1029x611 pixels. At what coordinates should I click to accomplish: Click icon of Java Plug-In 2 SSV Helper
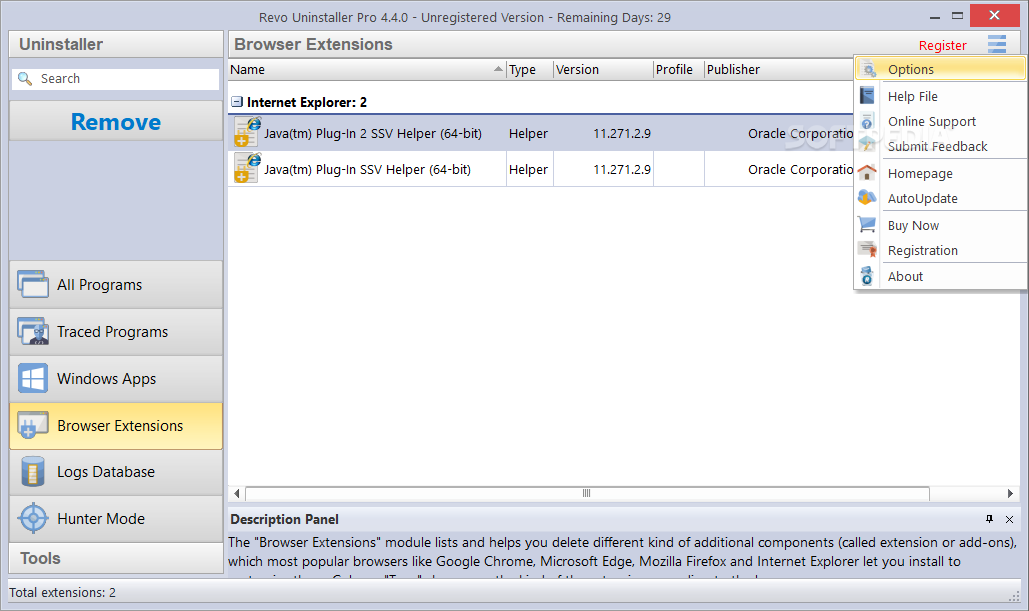[x=247, y=133]
